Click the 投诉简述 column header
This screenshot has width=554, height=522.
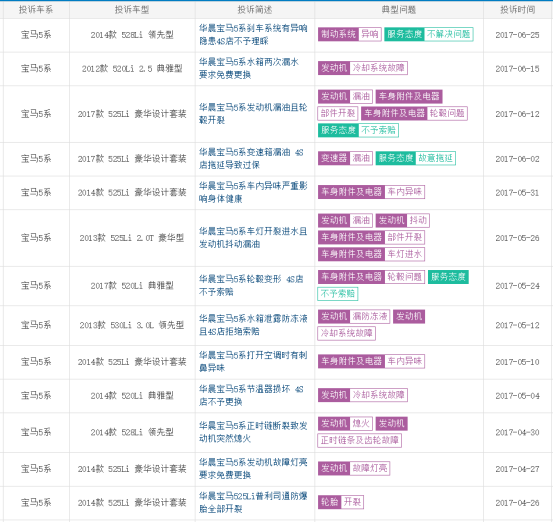tap(255, 10)
